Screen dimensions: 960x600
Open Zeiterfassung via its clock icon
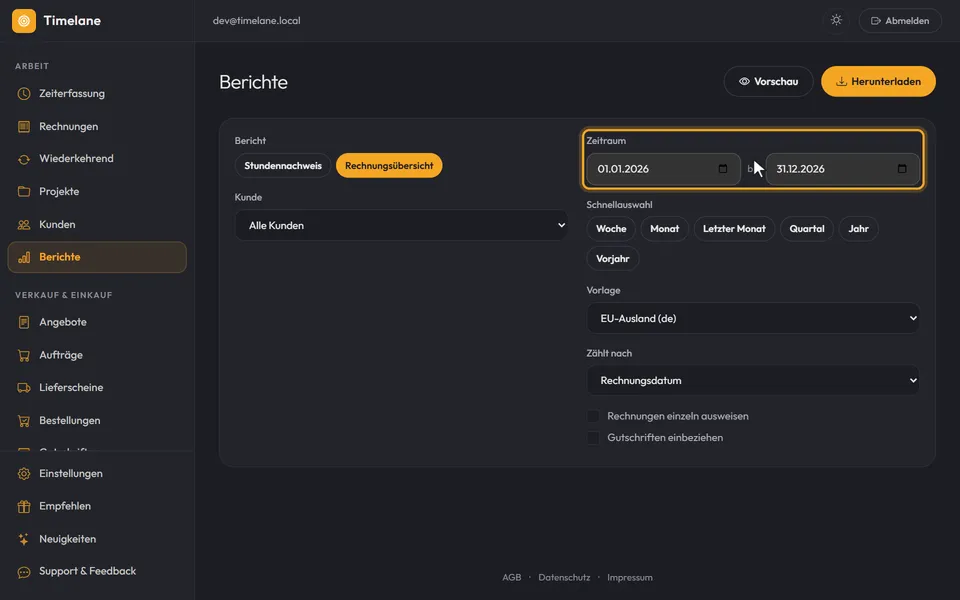click(24, 94)
